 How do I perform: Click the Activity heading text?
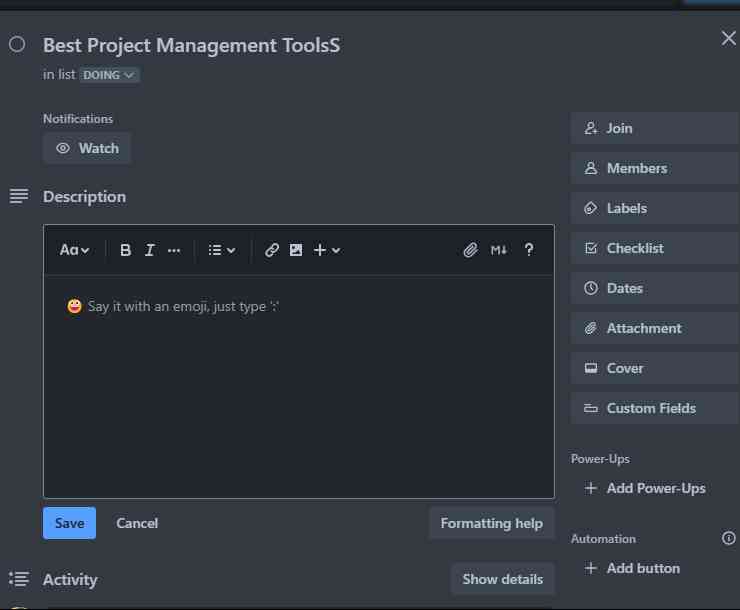click(x=70, y=580)
